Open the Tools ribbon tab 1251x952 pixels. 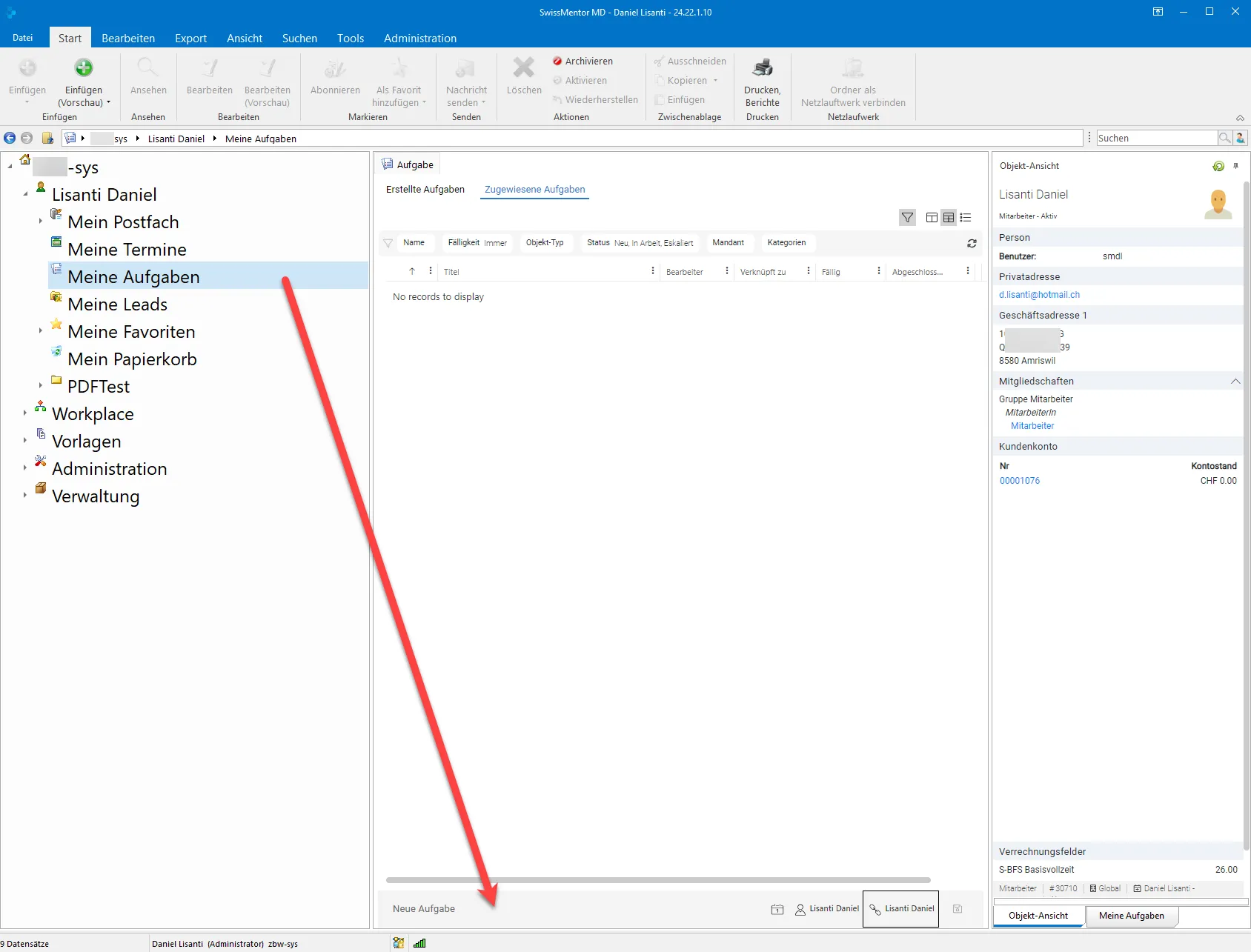coord(351,39)
